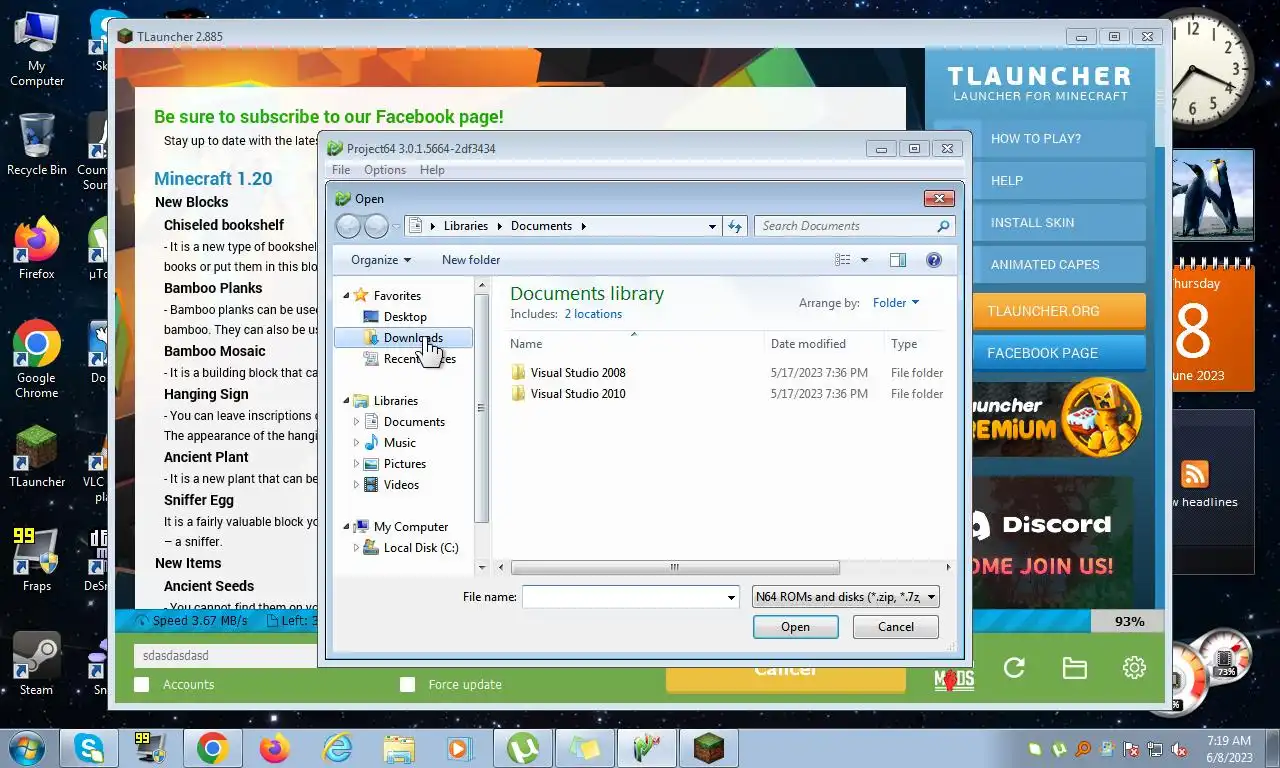This screenshot has height=768, width=1280.
Task: Toggle the Force update checkbox
Action: 407,684
